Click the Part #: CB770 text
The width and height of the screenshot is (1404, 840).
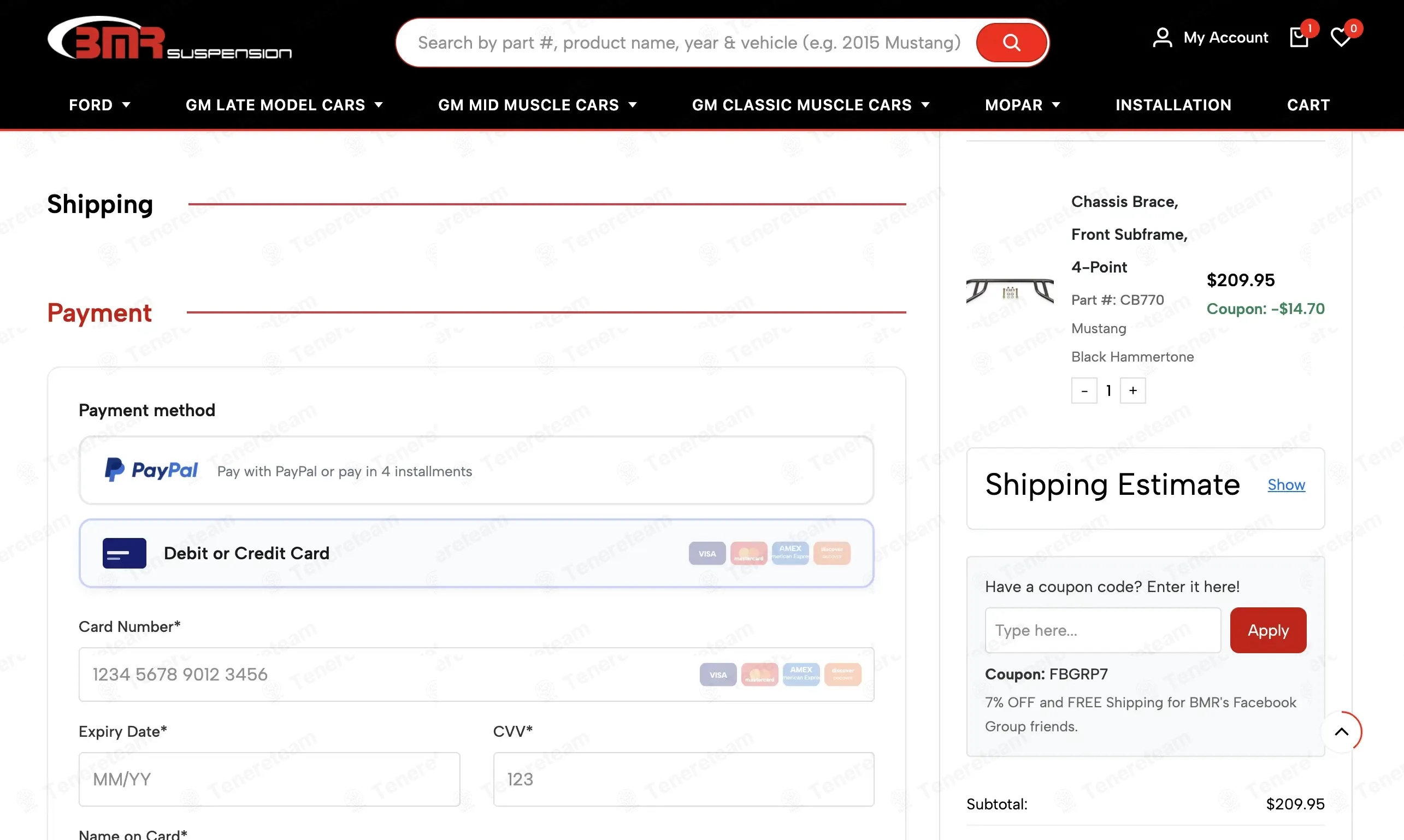pyautogui.click(x=1117, y=299)
